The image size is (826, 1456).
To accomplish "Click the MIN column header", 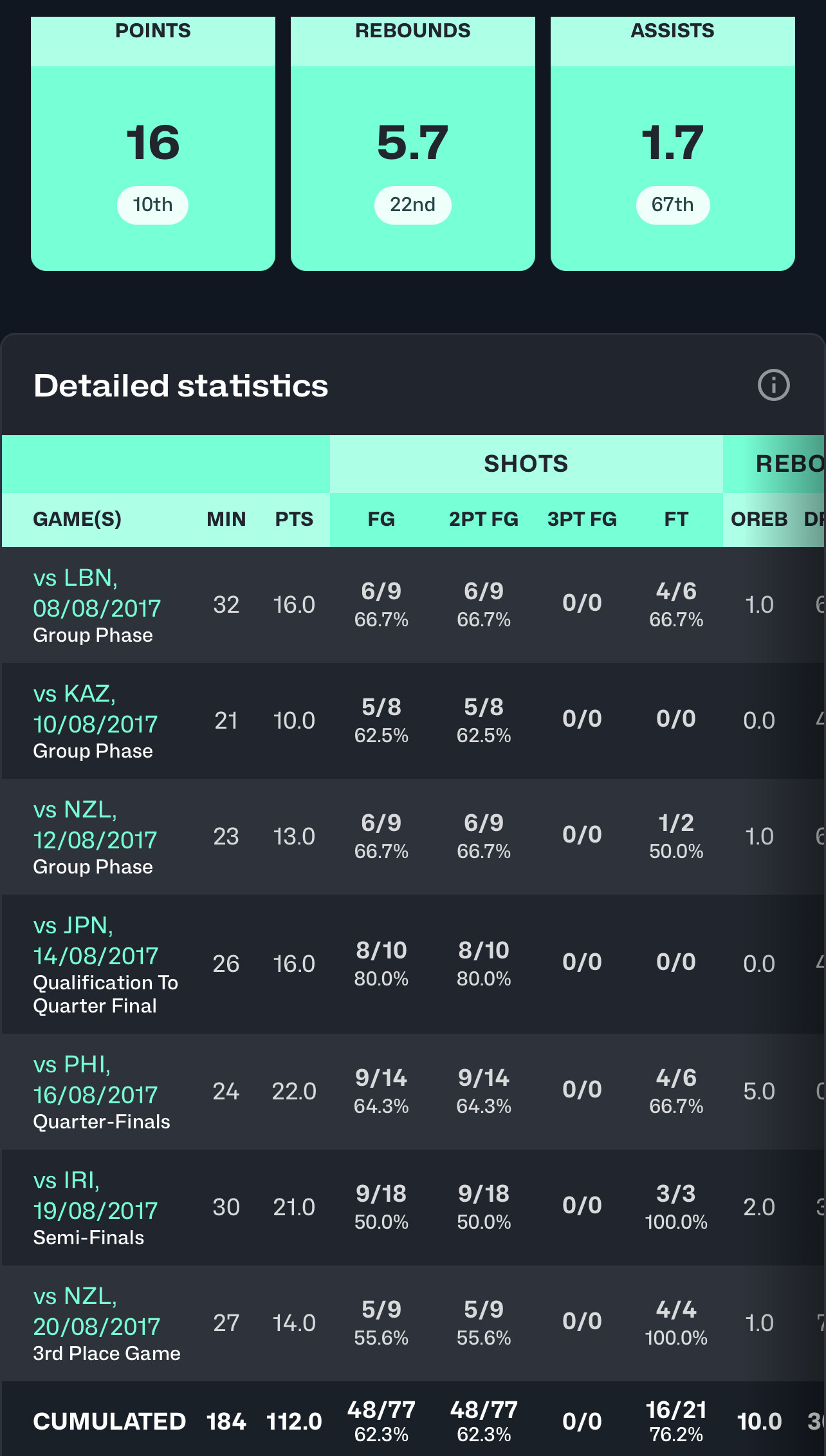I will coord(226,519).
